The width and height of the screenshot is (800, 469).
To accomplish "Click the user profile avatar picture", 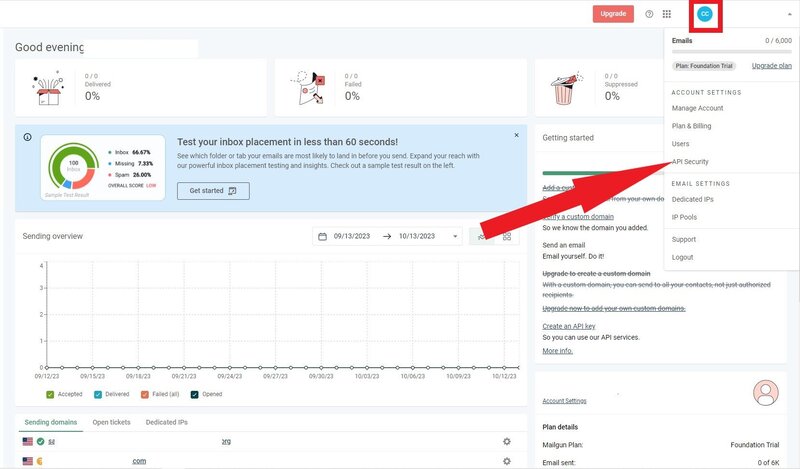I will (x=766, y=393).
